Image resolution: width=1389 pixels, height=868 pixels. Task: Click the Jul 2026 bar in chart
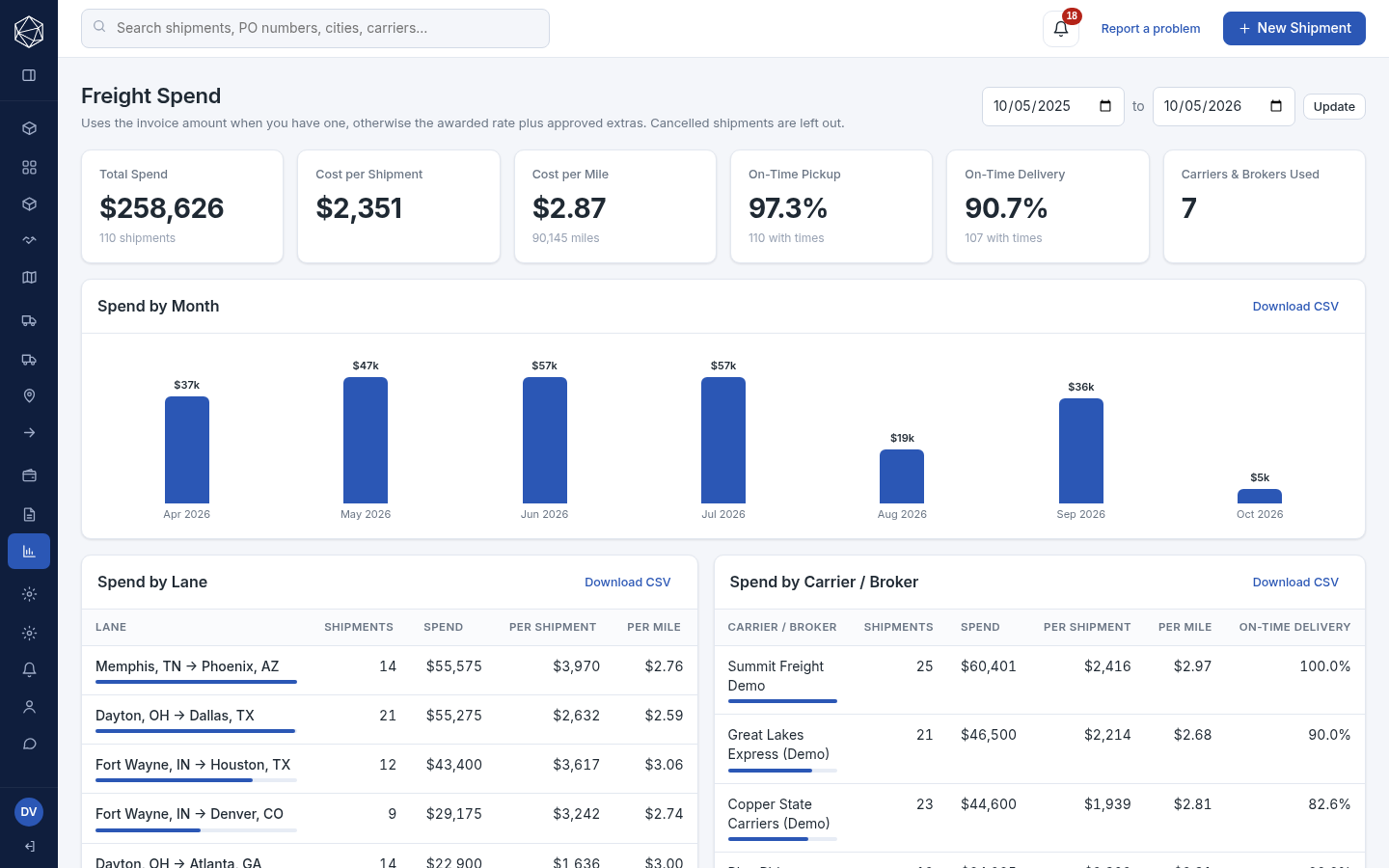point(723,440)
